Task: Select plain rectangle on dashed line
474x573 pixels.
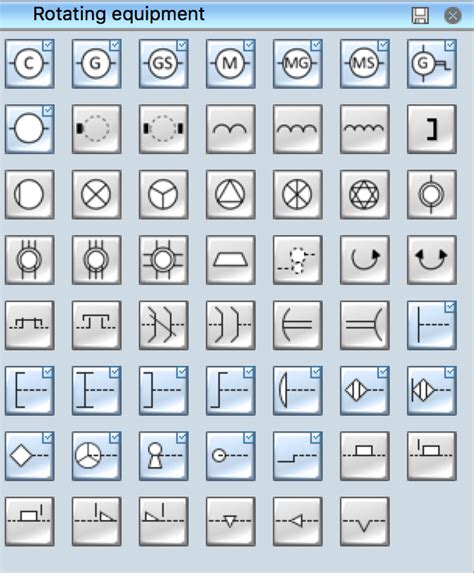Action: tap(365, 456)
